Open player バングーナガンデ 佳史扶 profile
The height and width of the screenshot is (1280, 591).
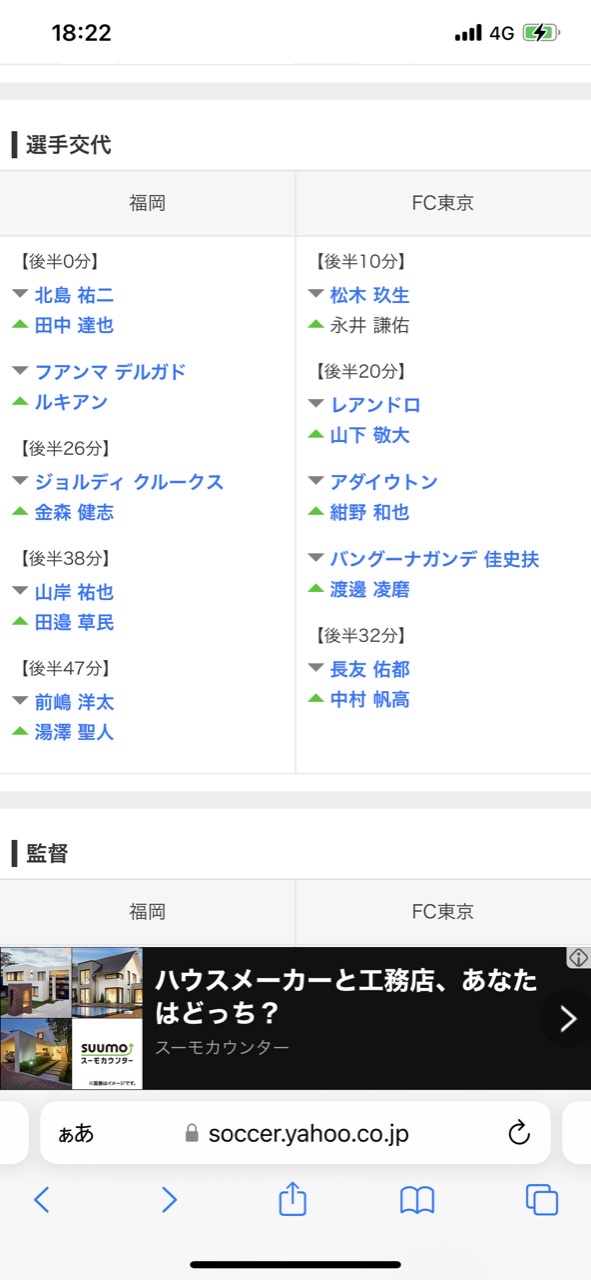coord(434,559)
